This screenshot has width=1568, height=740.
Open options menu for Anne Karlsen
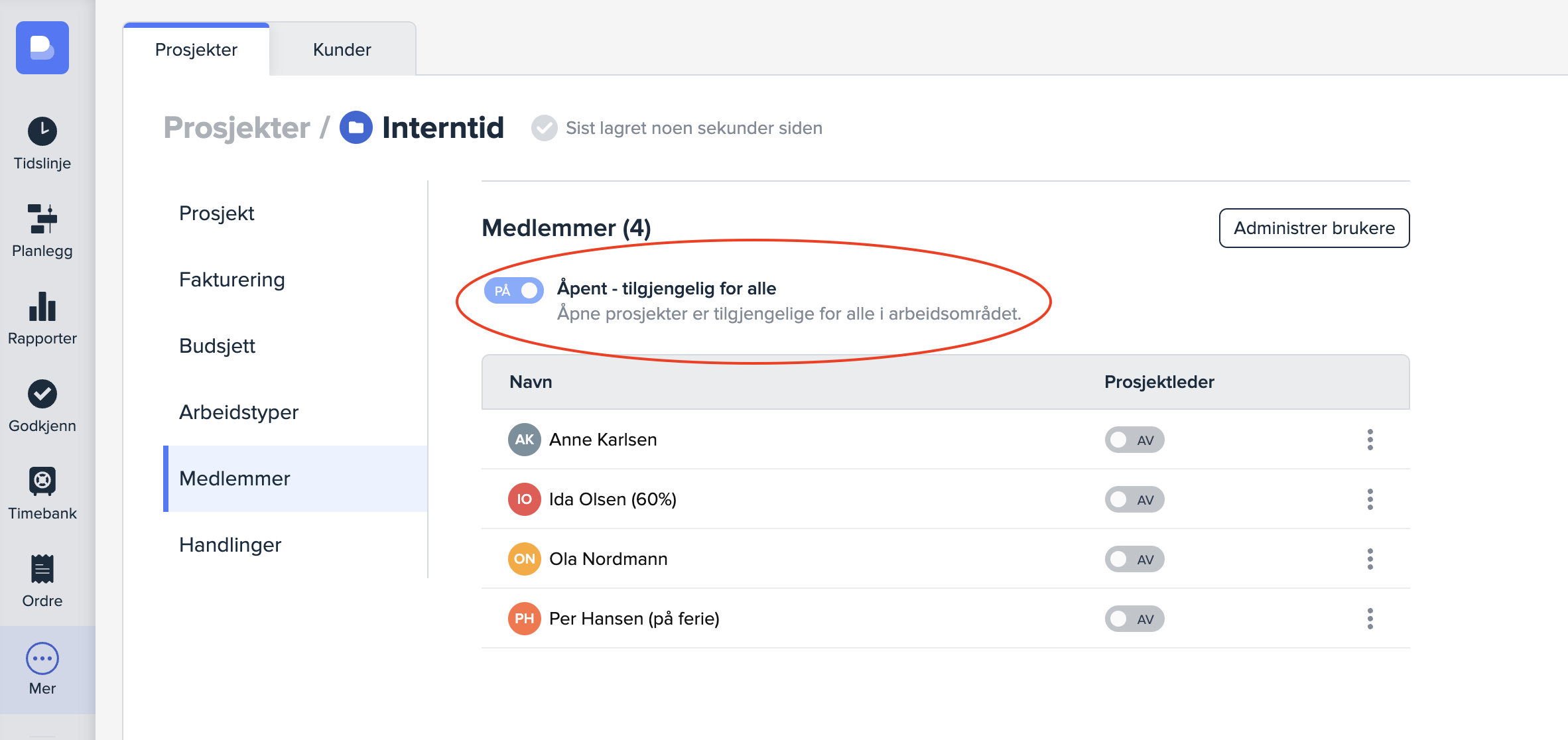coord(1370,440)
